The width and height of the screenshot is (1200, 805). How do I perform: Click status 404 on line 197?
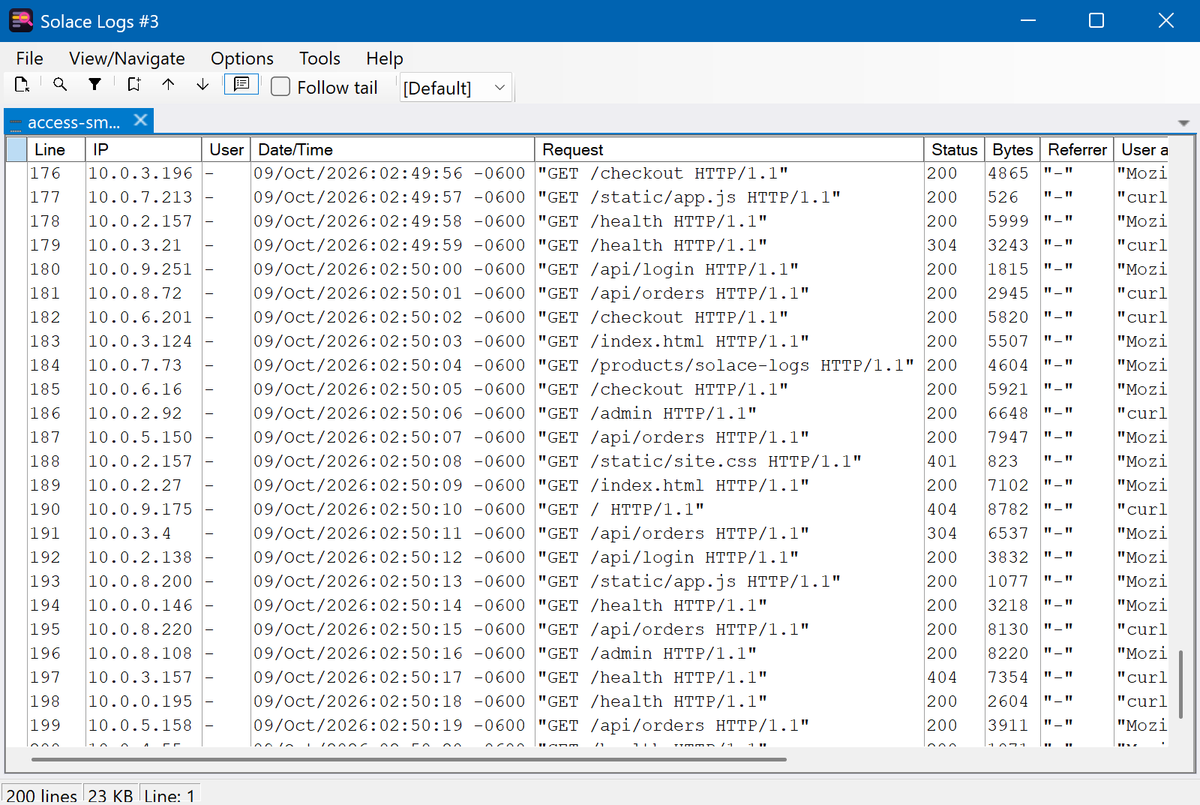click(x=942, y=677)
